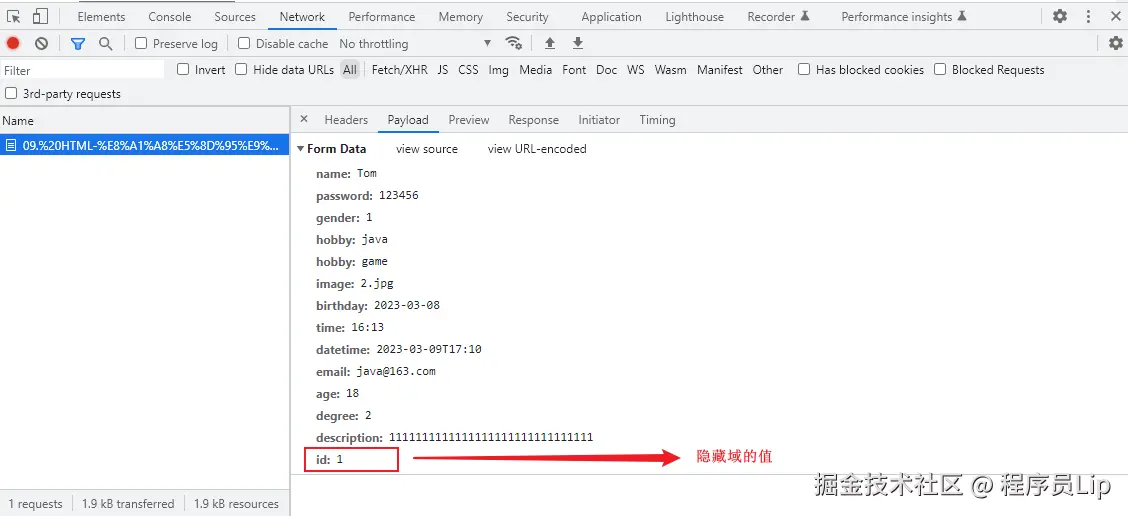Check Blocked Requests checkbox
The height and width of the screenshot is (516, 1128).
(x=940, y=69)
